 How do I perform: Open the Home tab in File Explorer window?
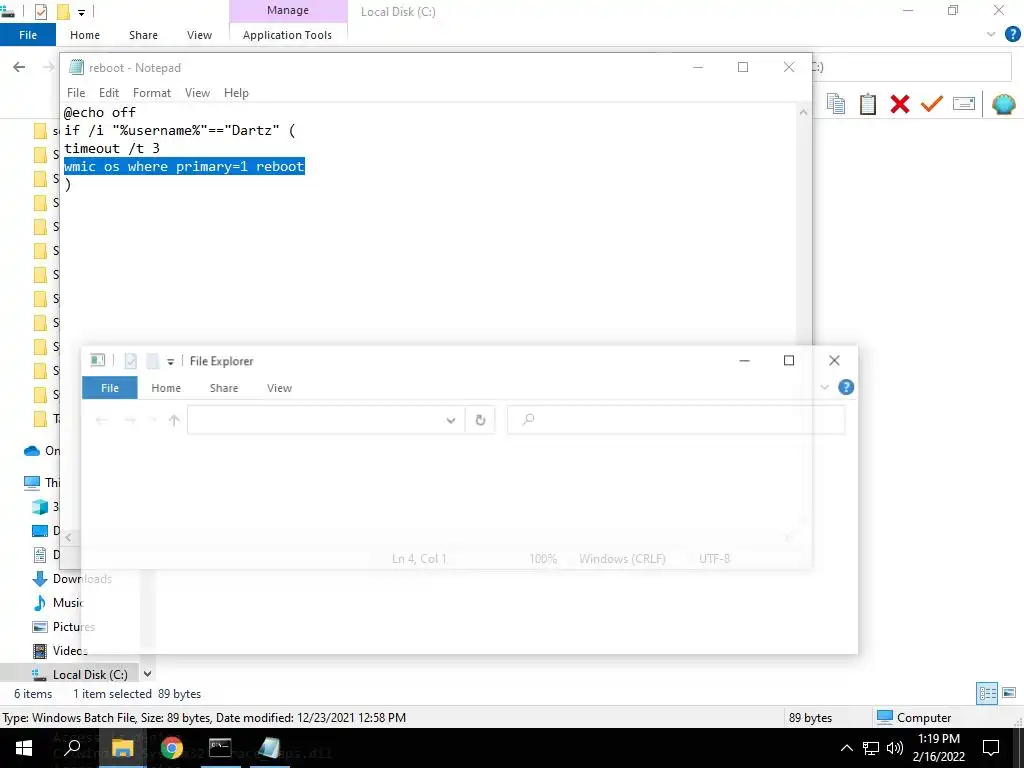click(166, 388)
